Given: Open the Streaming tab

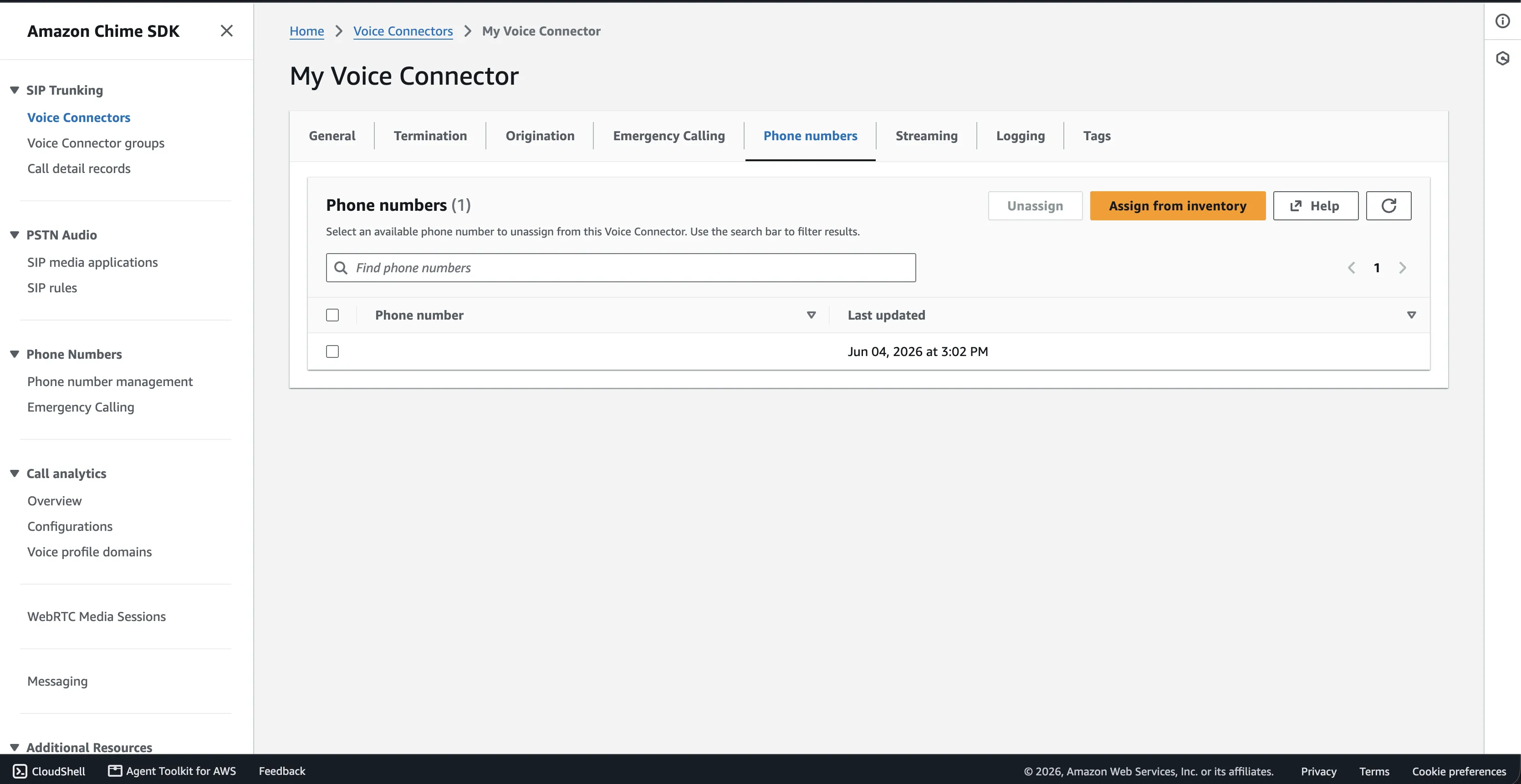Looking at the screenshot, I should [x=926, y=136].
